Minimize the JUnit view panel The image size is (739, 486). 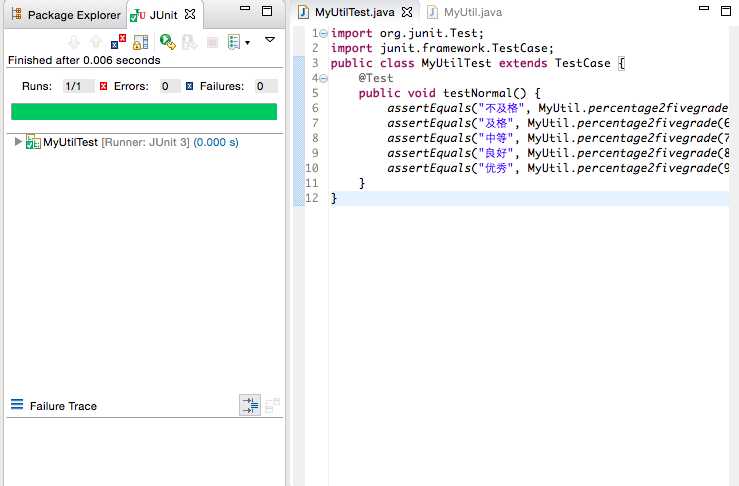click(x=245, y=8)
